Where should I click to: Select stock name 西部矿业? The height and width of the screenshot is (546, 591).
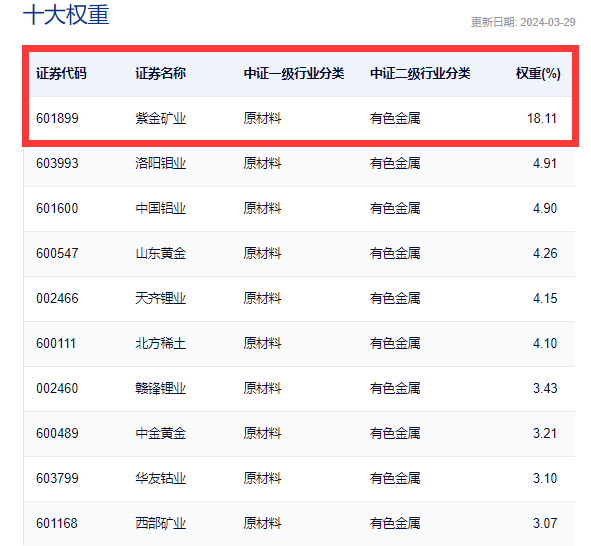click(161, 523)
